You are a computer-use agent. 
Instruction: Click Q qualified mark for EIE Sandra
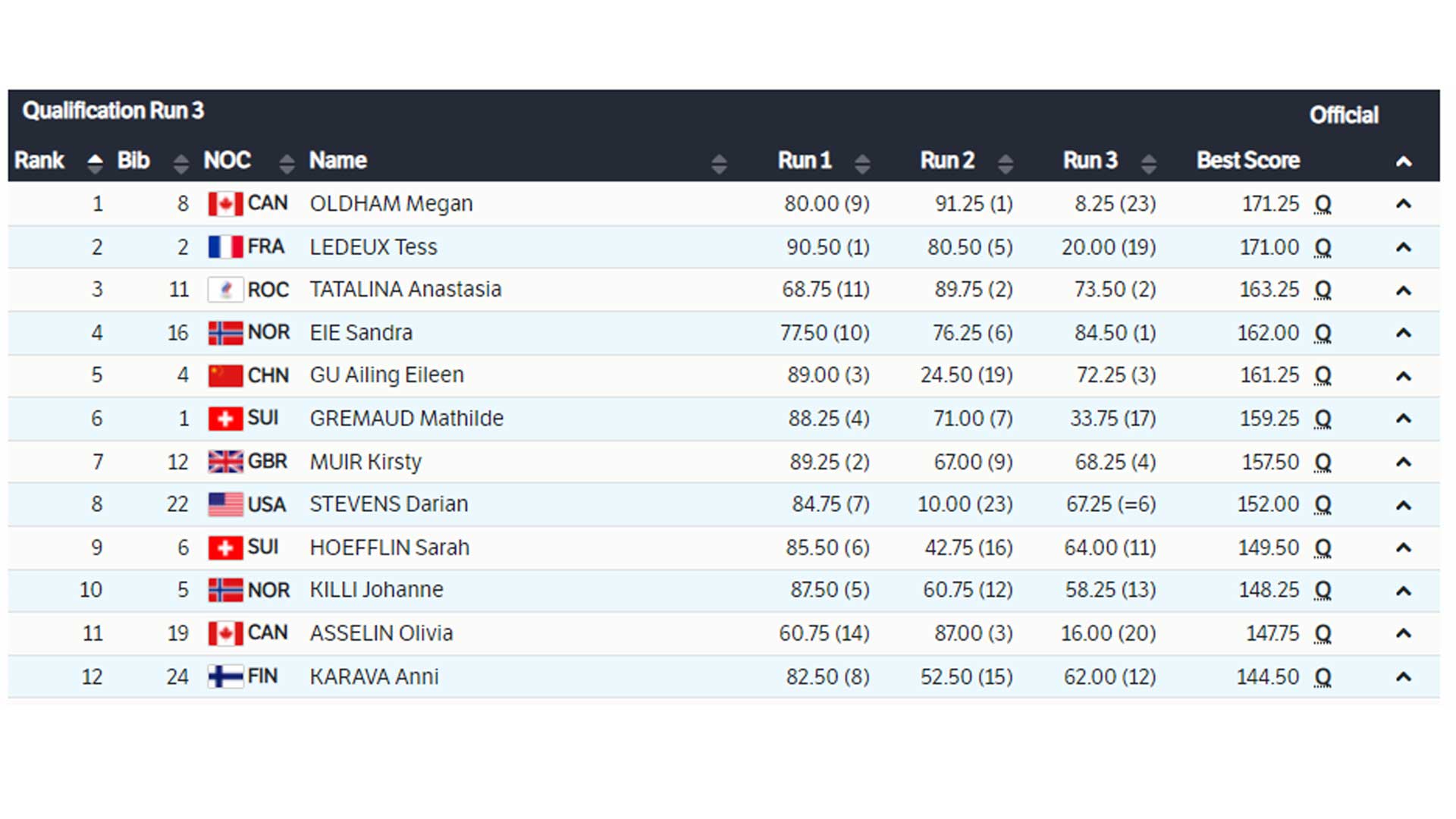coord(1323,334)
